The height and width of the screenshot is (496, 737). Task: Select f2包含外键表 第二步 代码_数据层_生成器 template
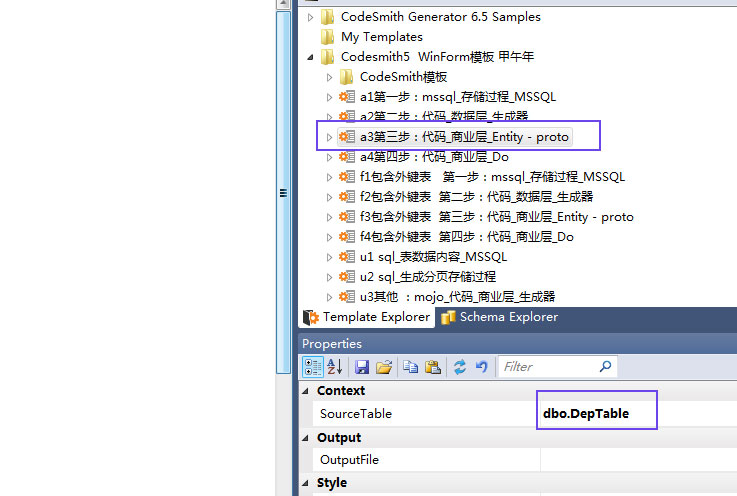click(477, 197)
